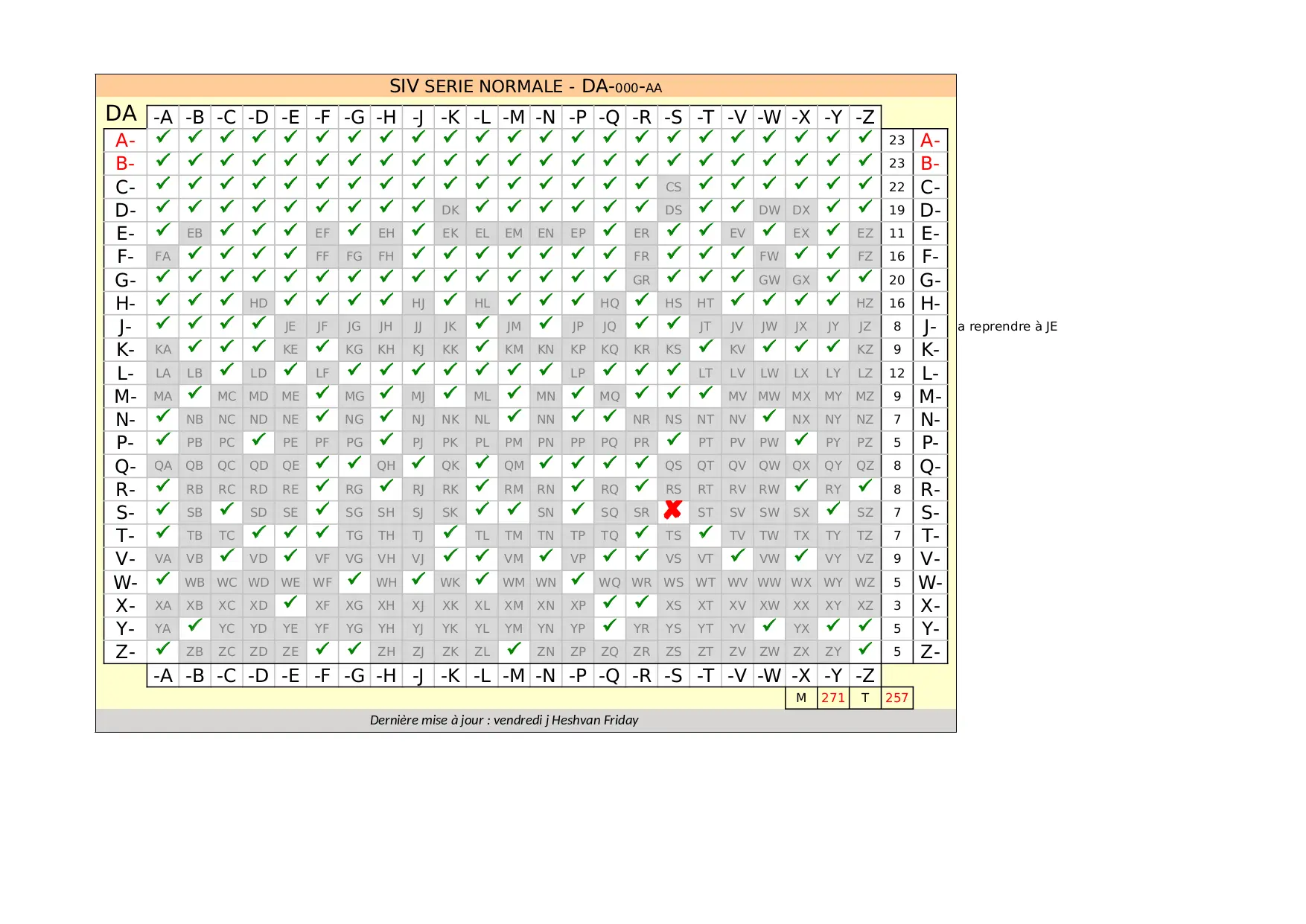Click the checkmark at row R-, column -X

[801, 488]
